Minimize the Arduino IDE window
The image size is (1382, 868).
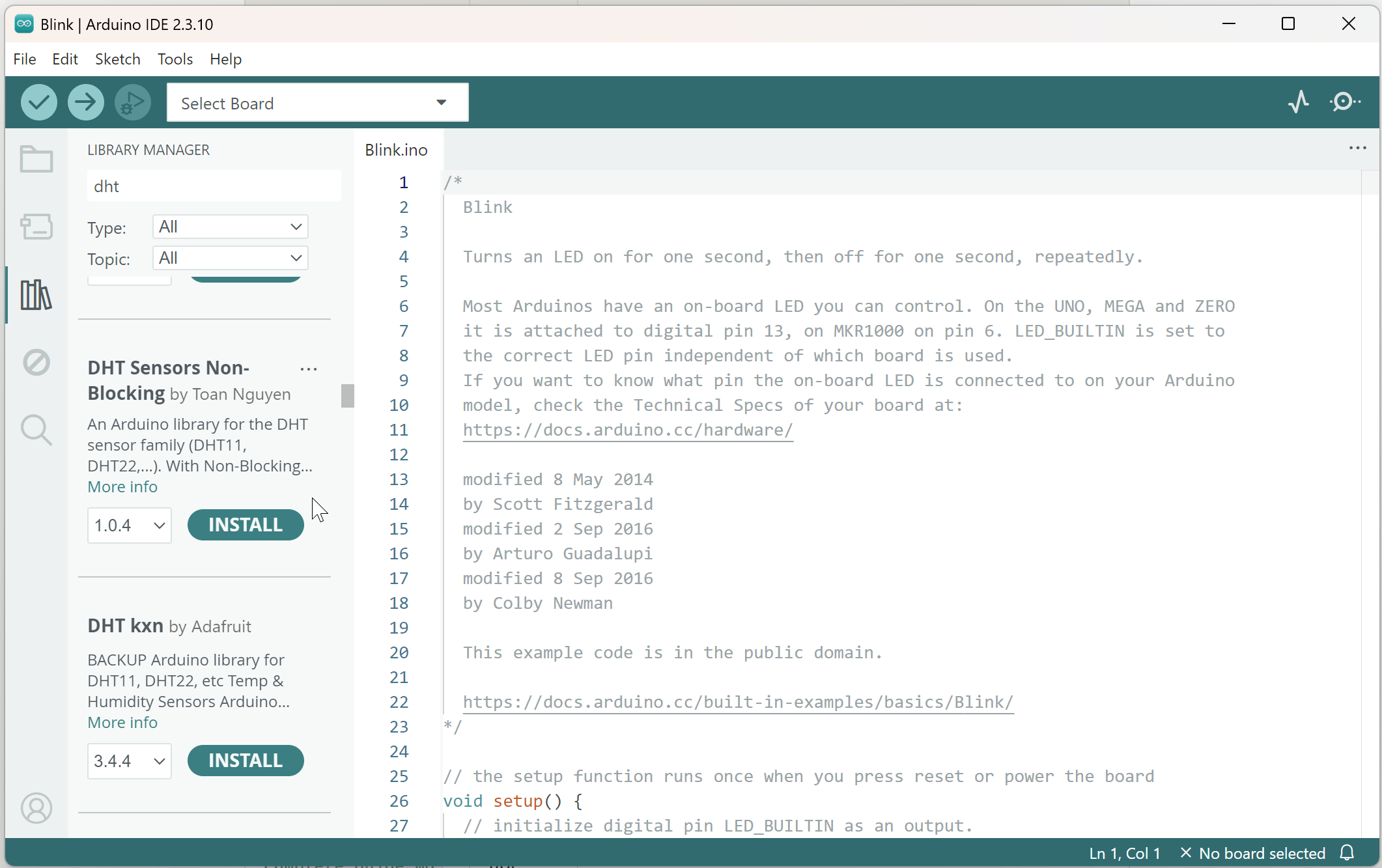point(1229,24)
